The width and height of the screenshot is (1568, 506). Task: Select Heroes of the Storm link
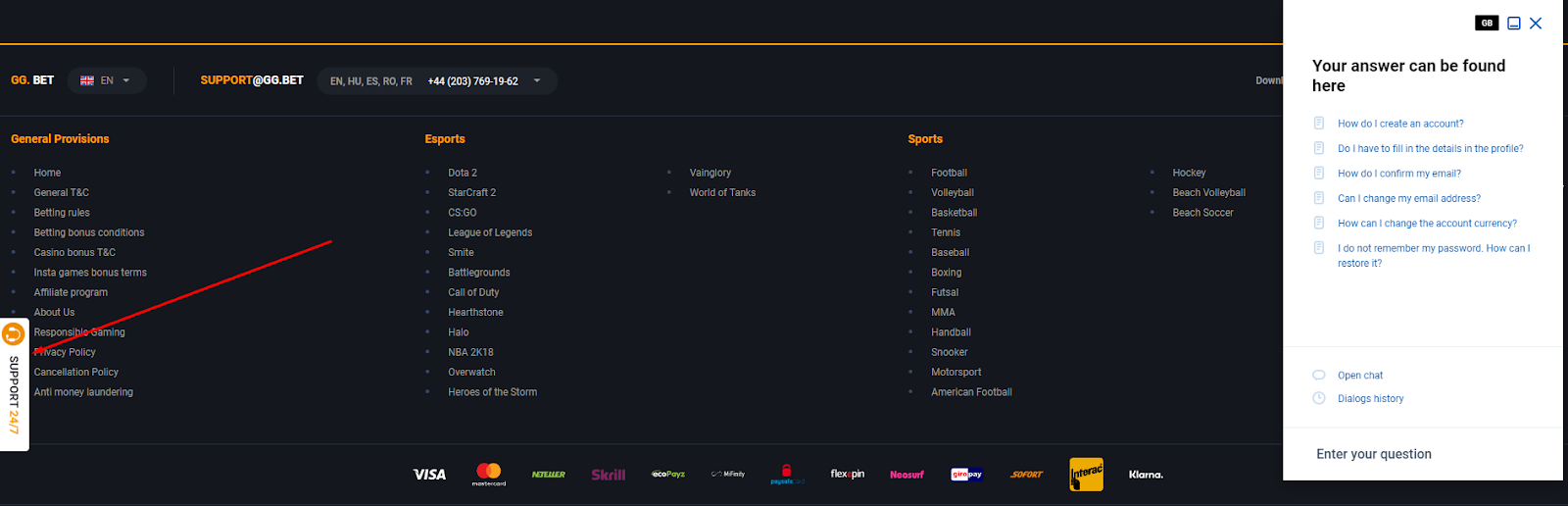tap(493, 392)
